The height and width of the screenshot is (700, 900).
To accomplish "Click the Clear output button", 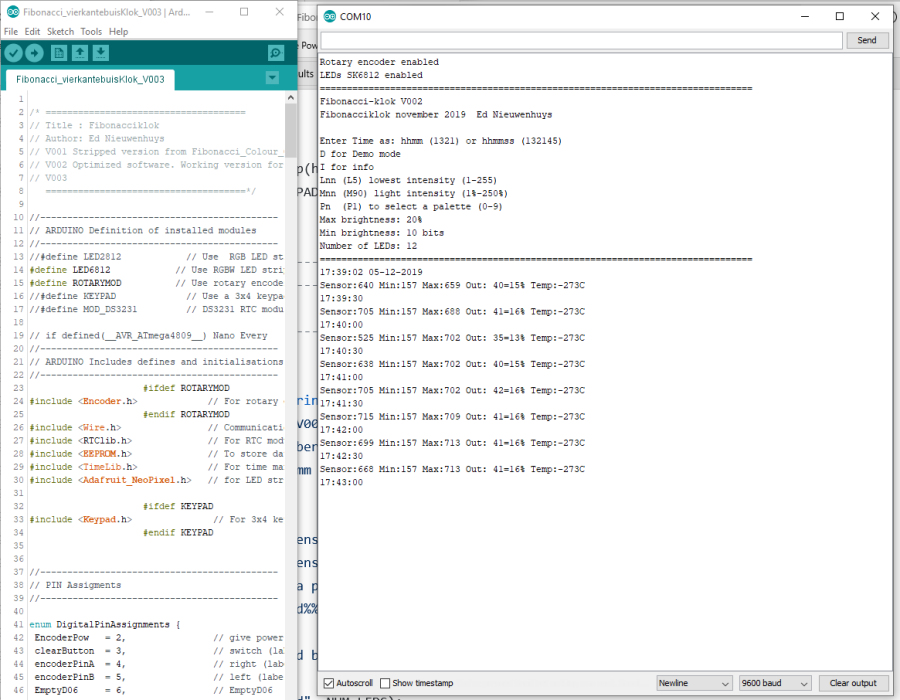I will click(x=853, y=683).
